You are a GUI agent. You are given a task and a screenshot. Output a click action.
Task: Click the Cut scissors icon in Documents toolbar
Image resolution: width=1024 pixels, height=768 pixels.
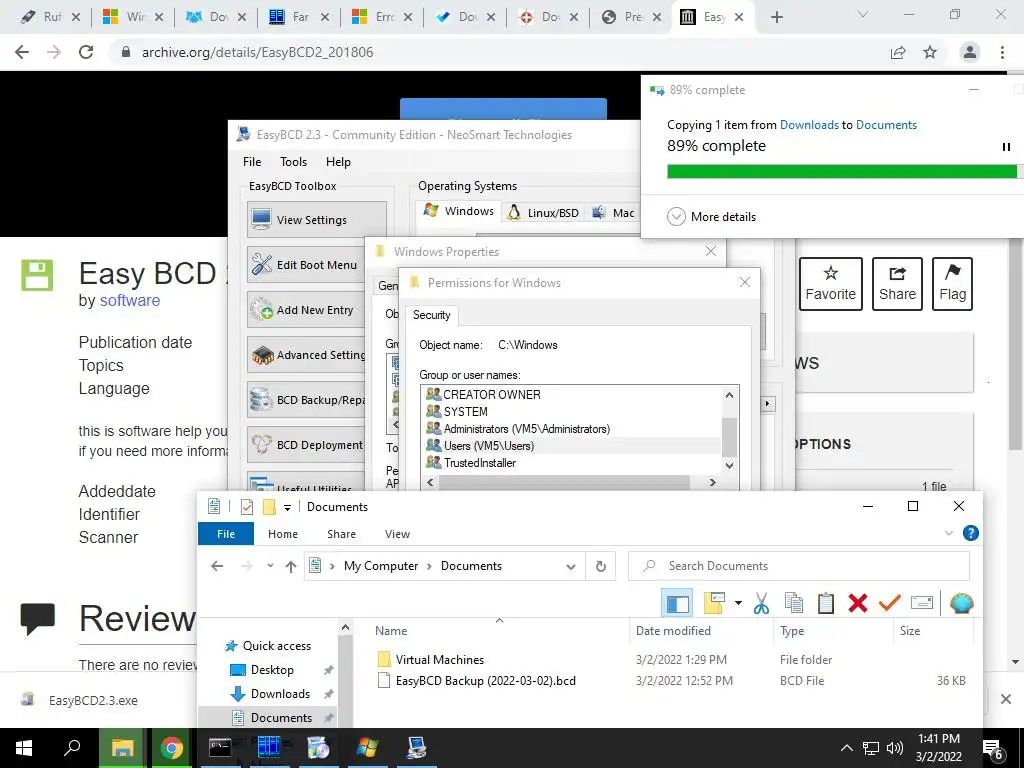761,603
